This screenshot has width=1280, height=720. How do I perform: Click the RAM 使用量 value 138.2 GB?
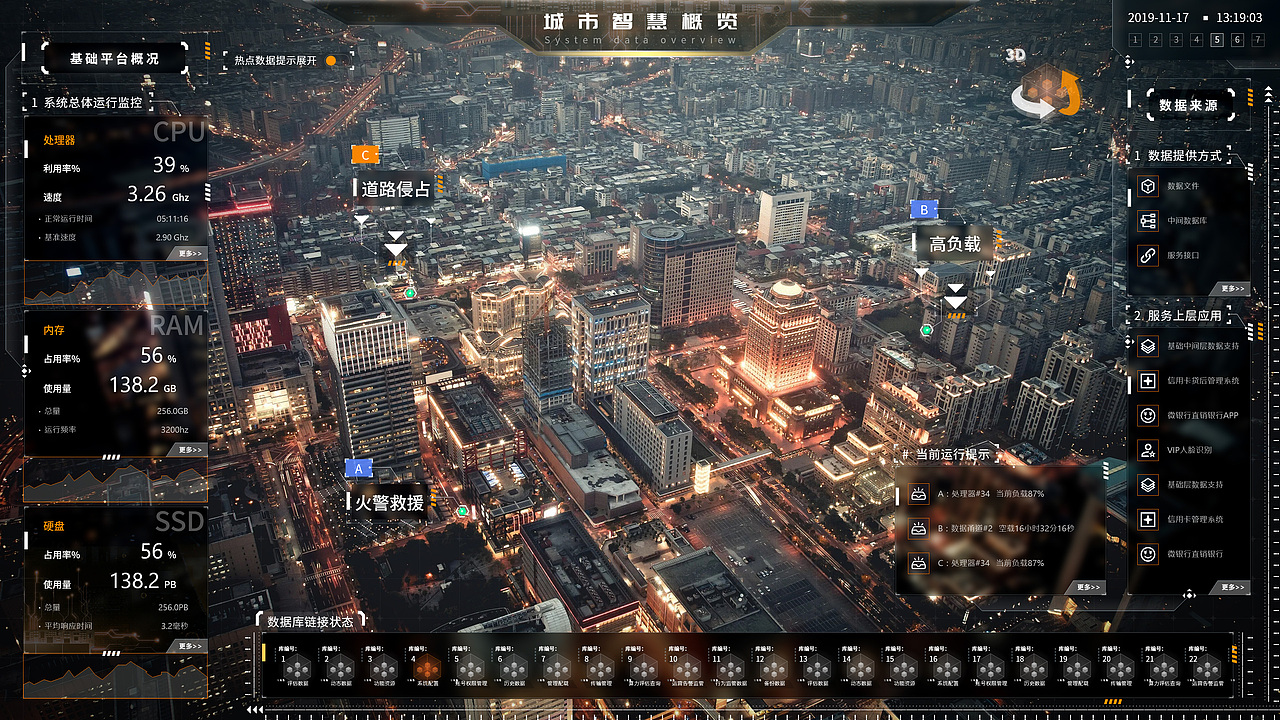click(142, 385)
